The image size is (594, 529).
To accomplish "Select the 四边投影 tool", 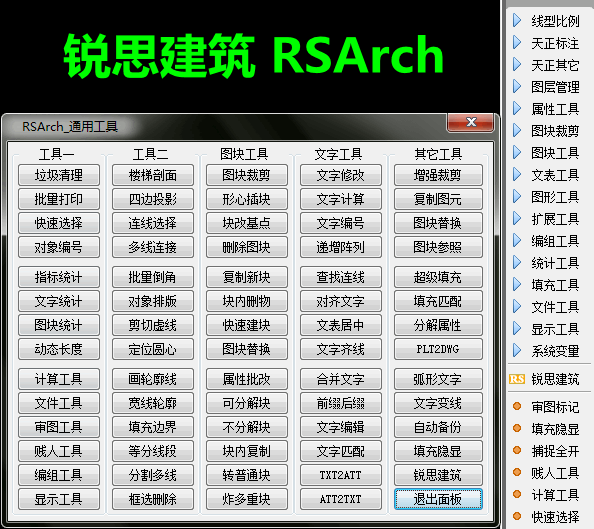I will [153, 199].
